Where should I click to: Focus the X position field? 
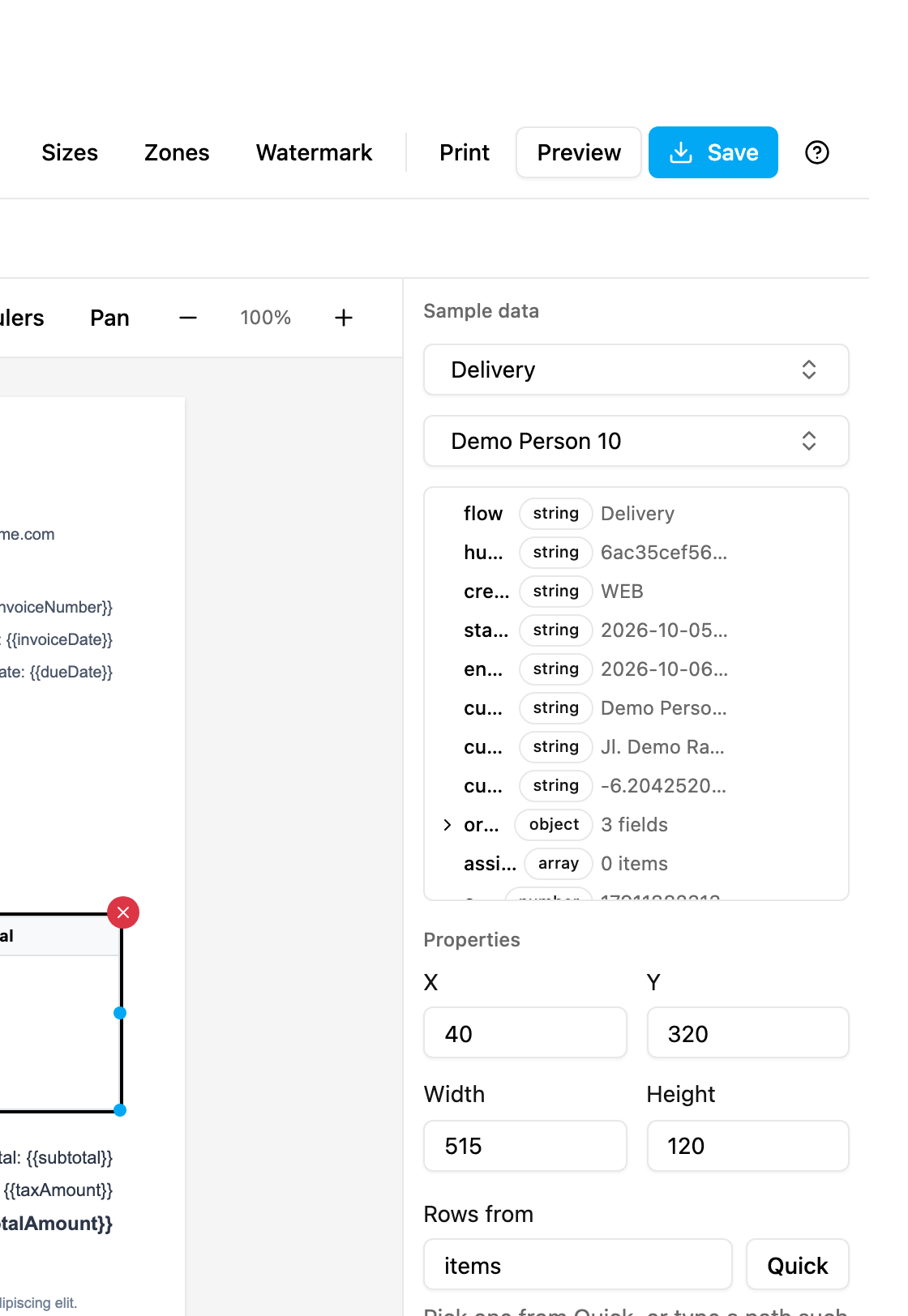pos(525,1033)
